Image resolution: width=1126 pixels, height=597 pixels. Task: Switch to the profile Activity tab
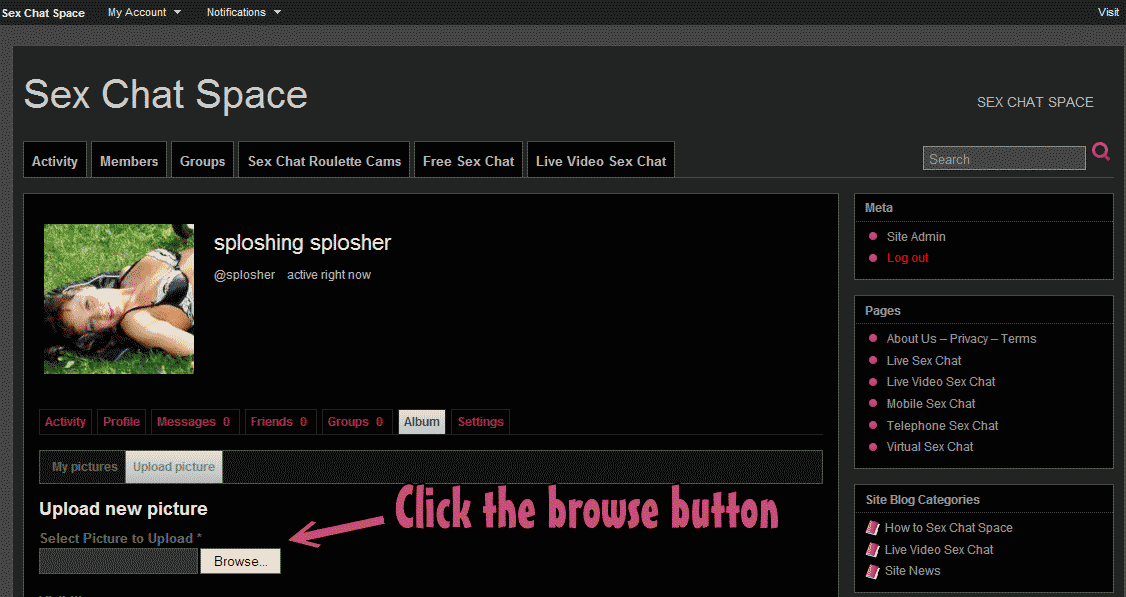tap(65, 422)
